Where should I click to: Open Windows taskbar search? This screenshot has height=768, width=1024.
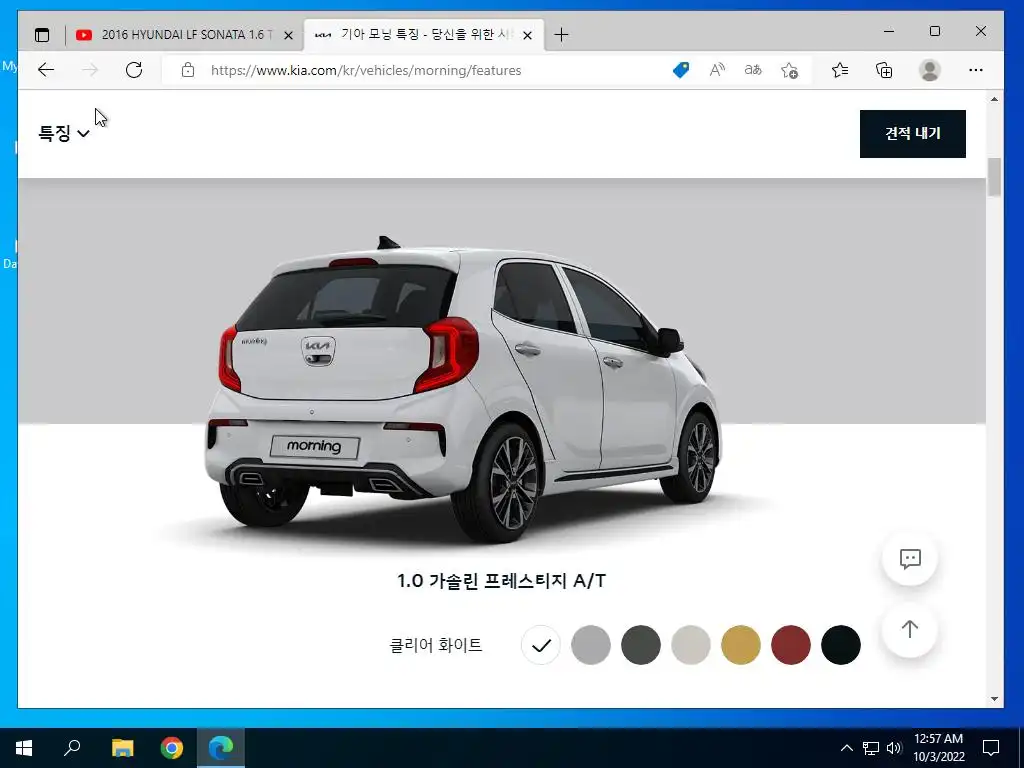pyautogui.click(x=72, y=748)
